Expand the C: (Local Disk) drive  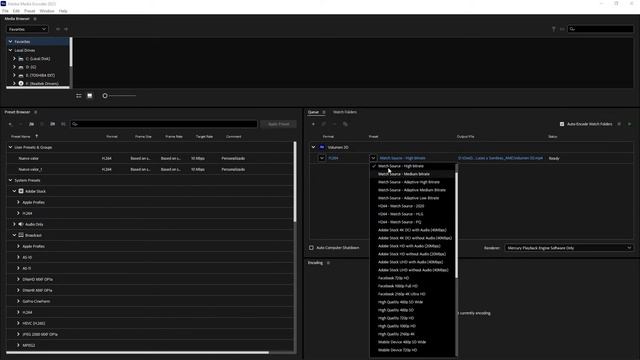pyautogui.click(x=14, y=59)
